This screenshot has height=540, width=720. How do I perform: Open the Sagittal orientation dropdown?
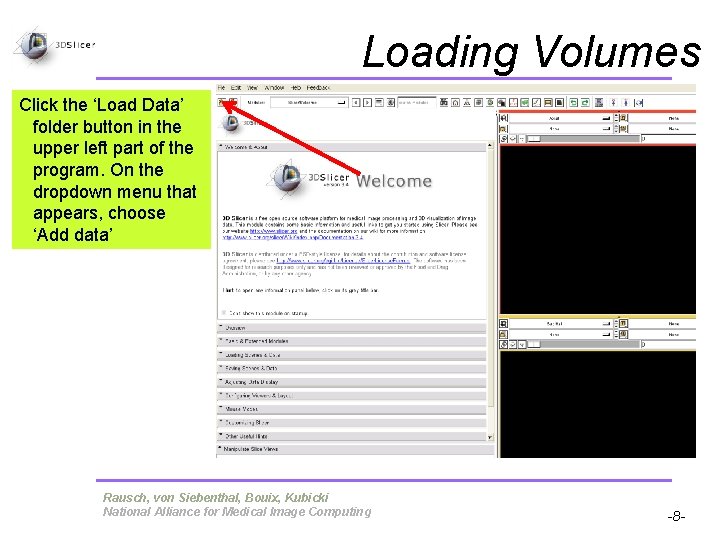(561, 324)
